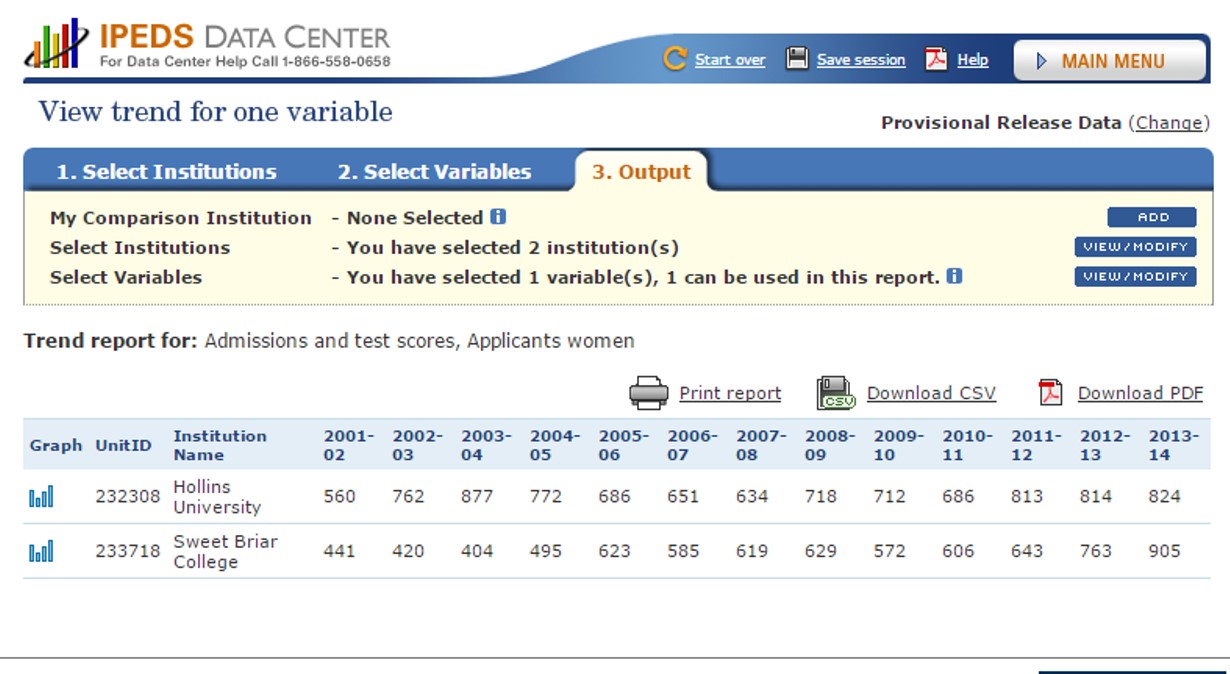This screenshot has width=1230, height=674.
Task: Show info icon next to None Selected
Action: pos(498,217)
